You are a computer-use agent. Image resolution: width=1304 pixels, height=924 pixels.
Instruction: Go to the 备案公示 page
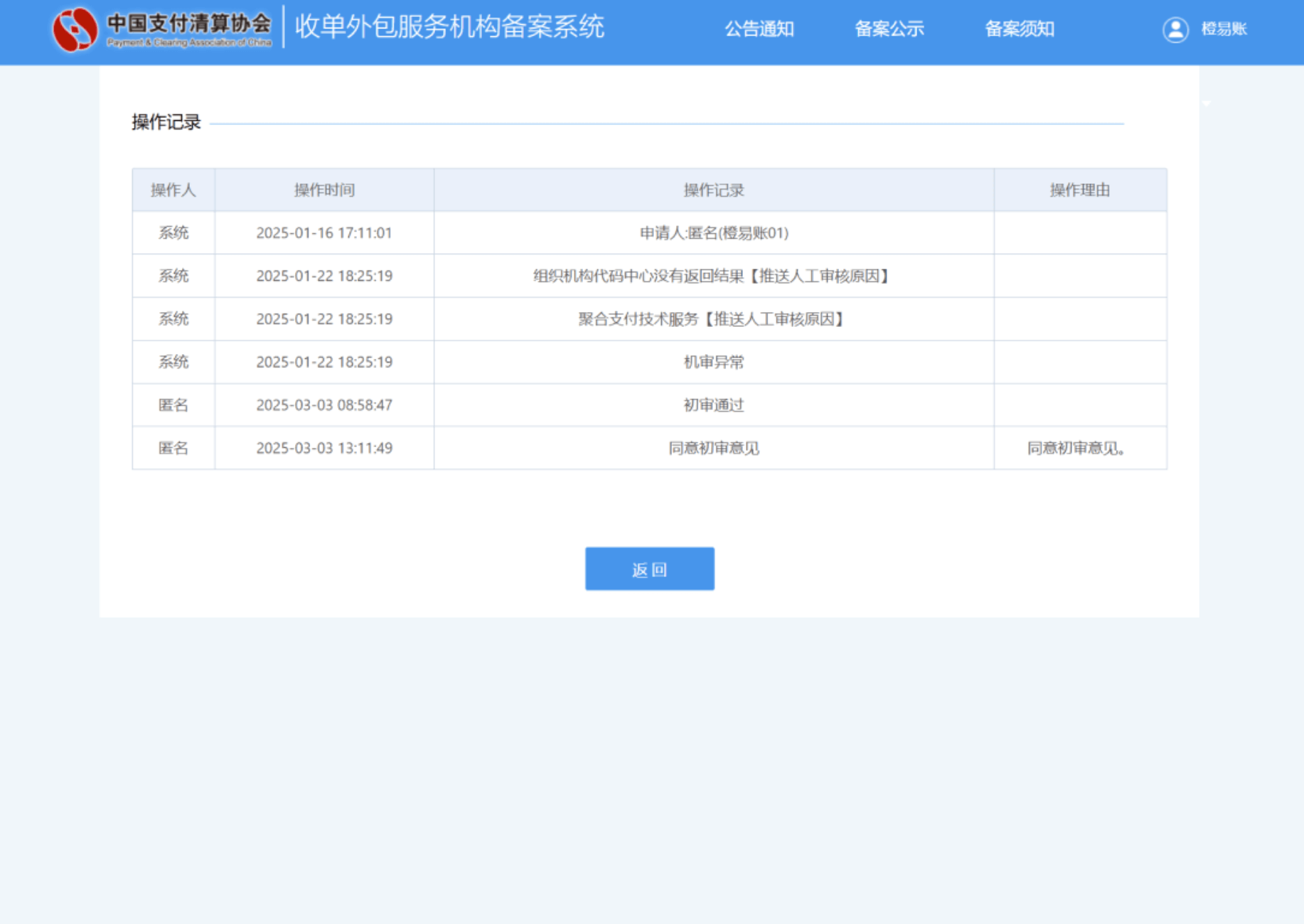(x=889, y=29)
